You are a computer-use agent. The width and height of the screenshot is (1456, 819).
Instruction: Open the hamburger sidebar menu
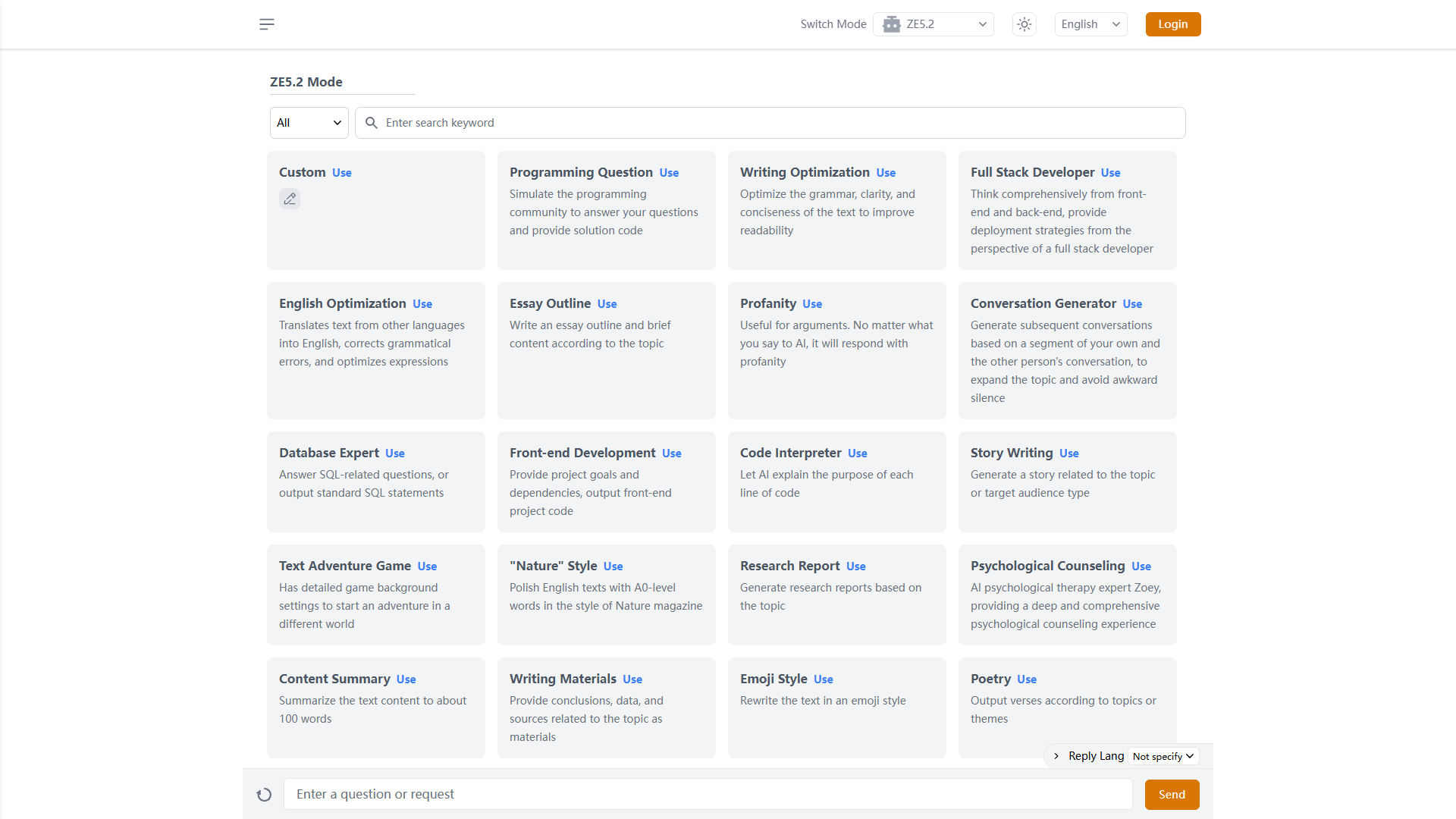267,24
